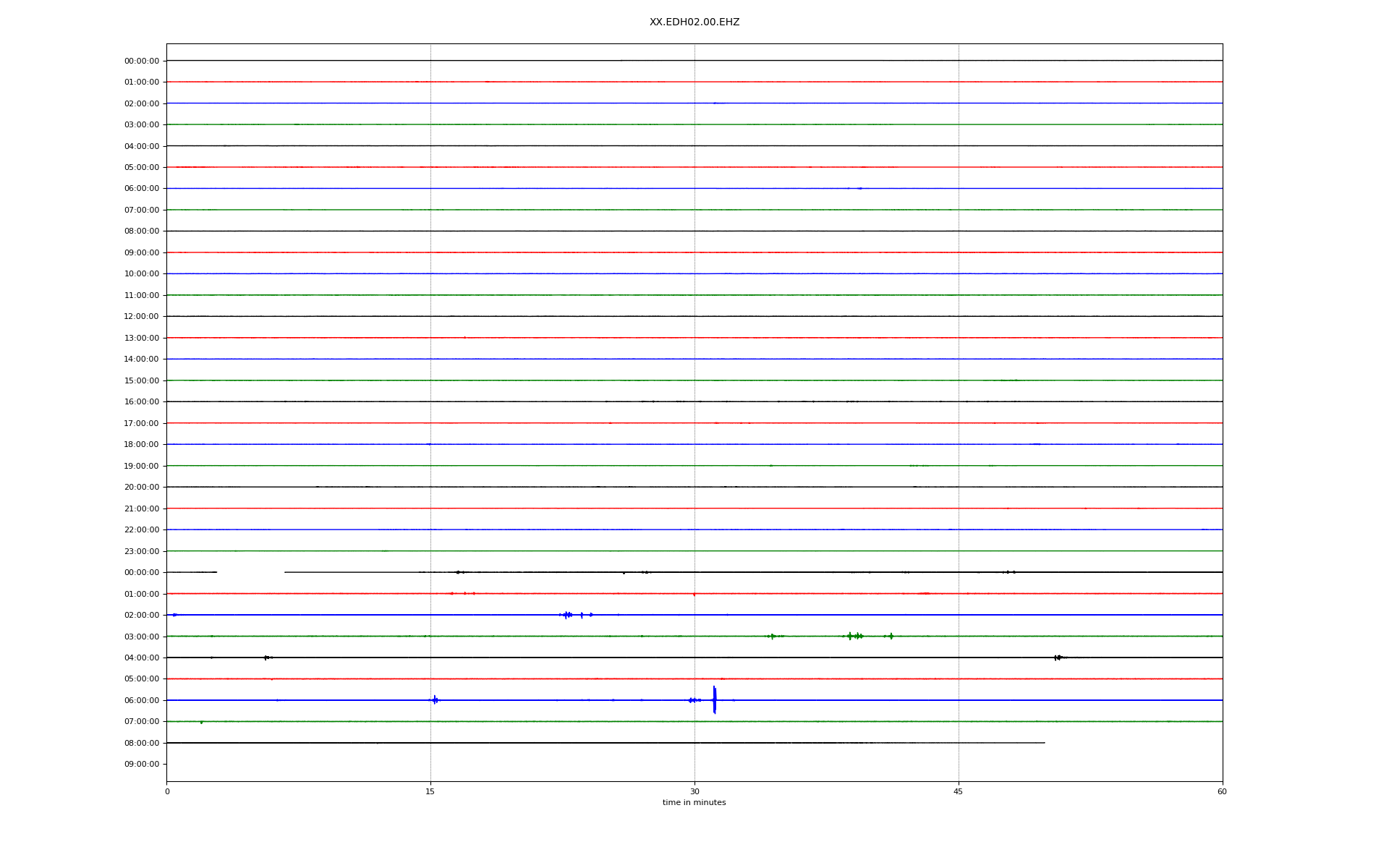Select the 16:00:00 row label

click(141, 402)
